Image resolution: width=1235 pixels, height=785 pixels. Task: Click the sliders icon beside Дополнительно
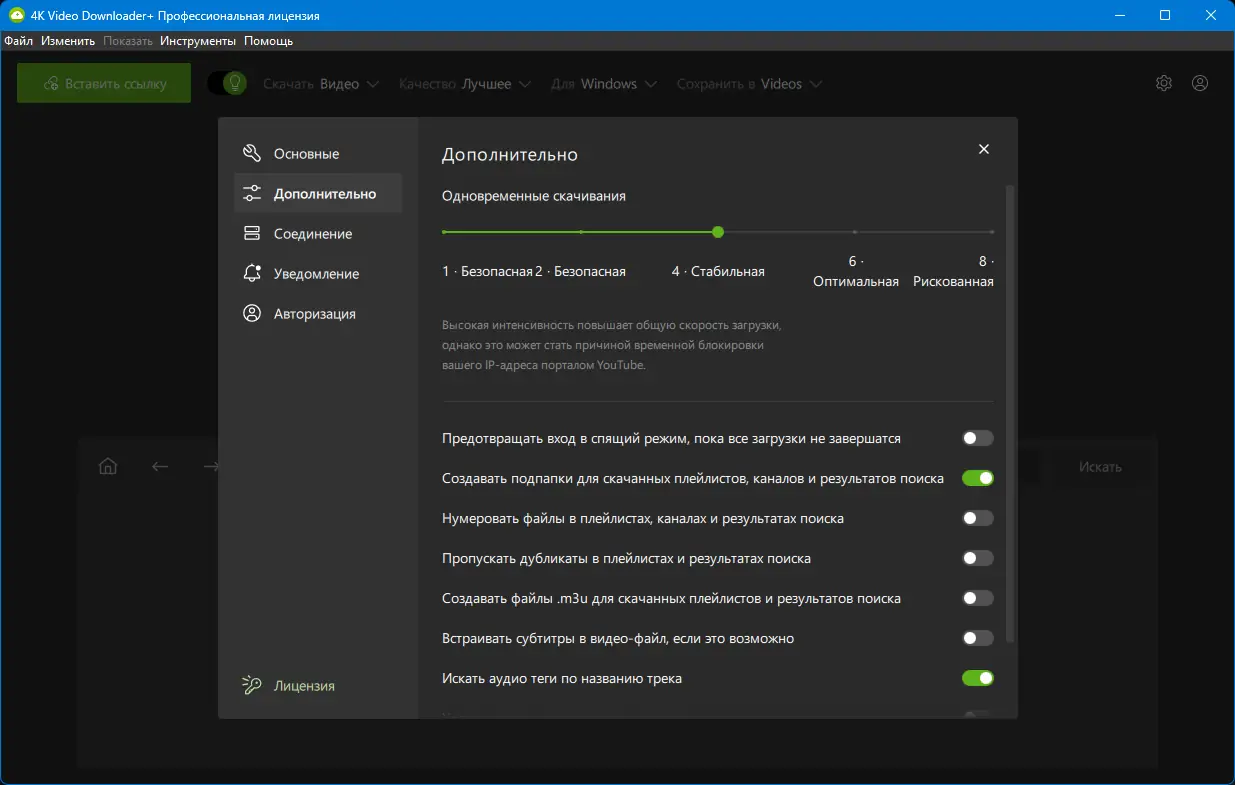point(252,193)
